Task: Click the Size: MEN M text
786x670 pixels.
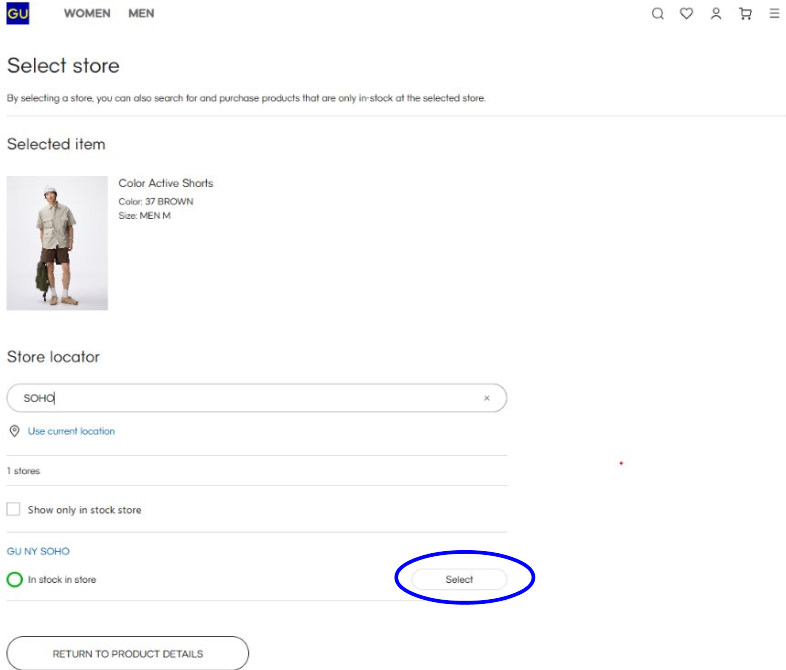Action: click(144, 215)
